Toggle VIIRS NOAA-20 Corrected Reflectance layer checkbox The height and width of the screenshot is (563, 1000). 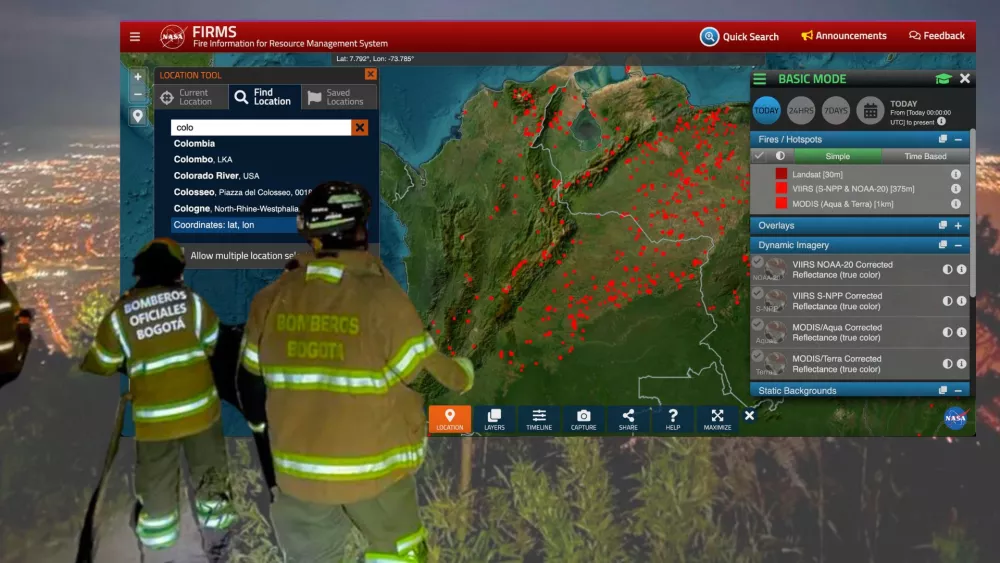[x=758, y=263]
